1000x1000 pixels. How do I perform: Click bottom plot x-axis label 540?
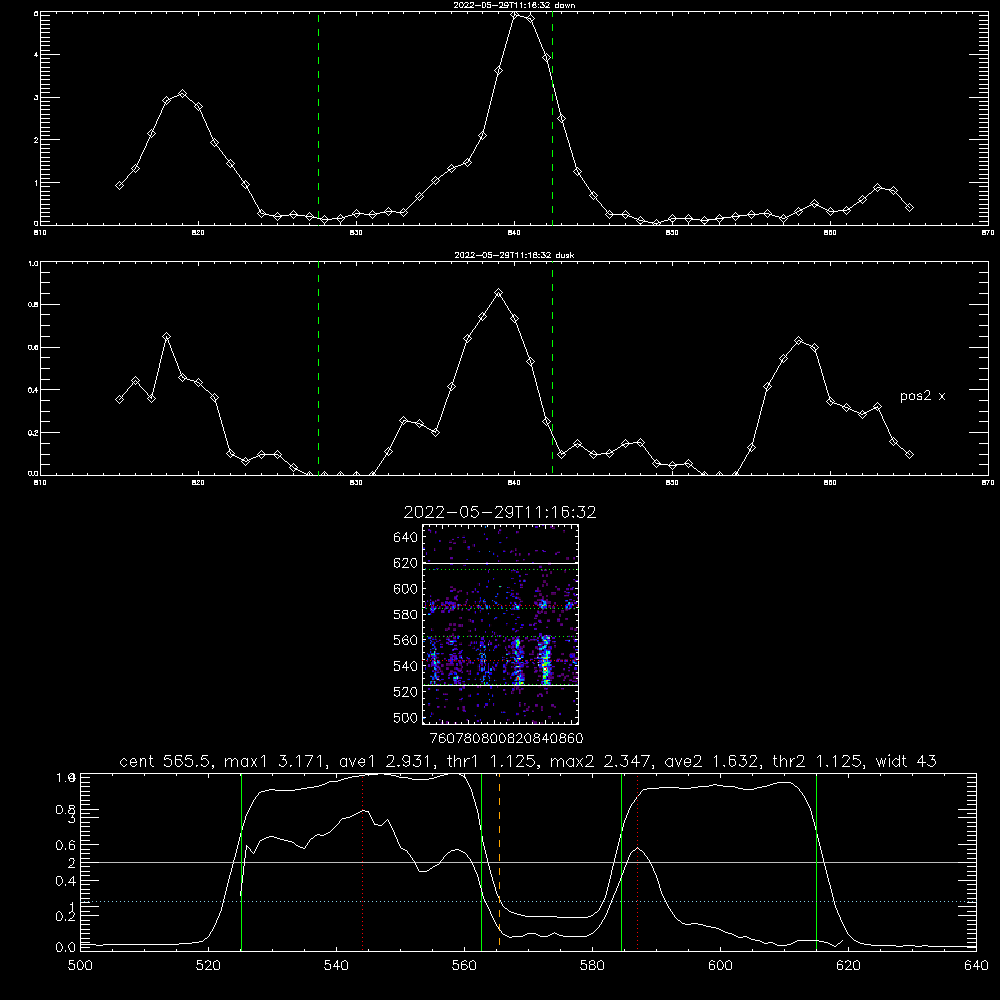pos(336,966)
